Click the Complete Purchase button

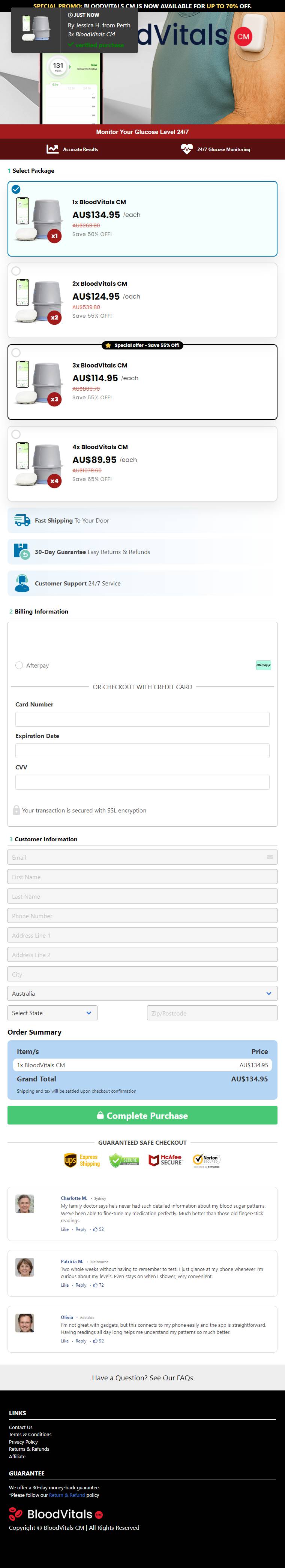[x=142, y=1115]
